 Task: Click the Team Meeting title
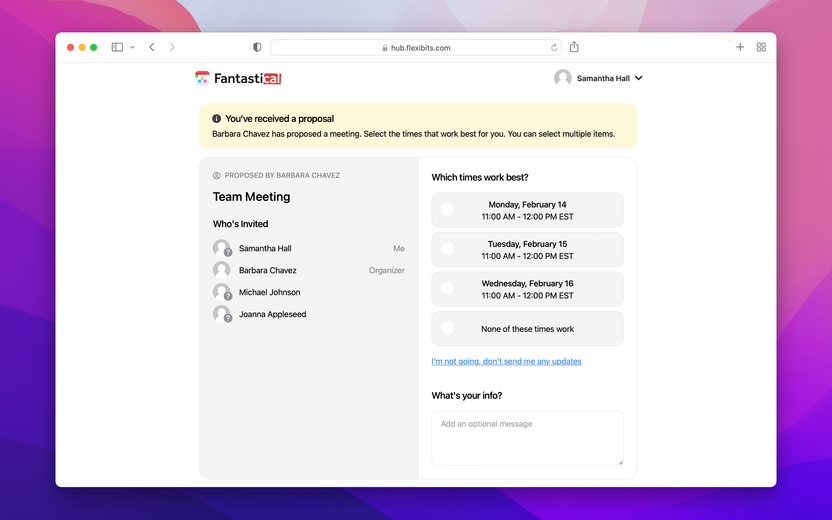pos(252,197)
